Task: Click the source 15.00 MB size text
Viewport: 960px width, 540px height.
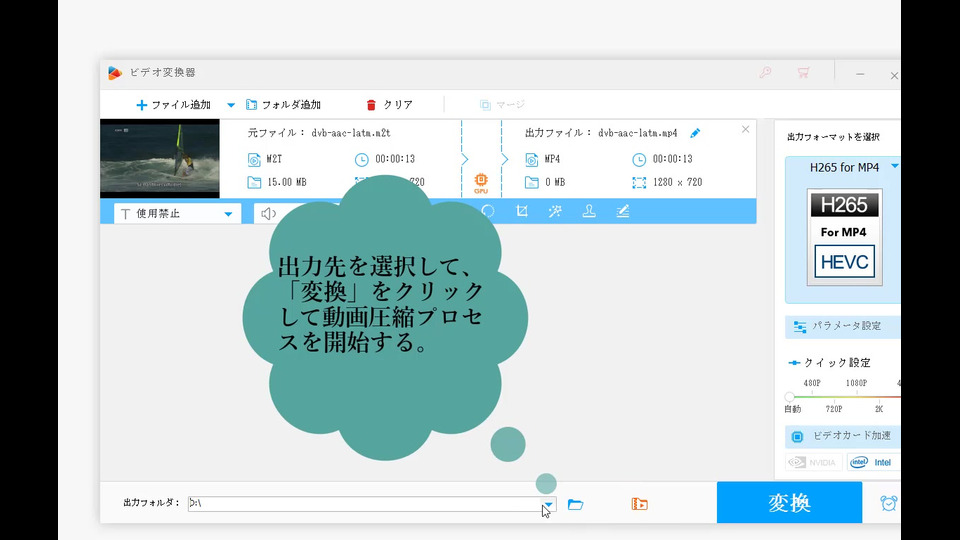Action: [x=287, y=182]
